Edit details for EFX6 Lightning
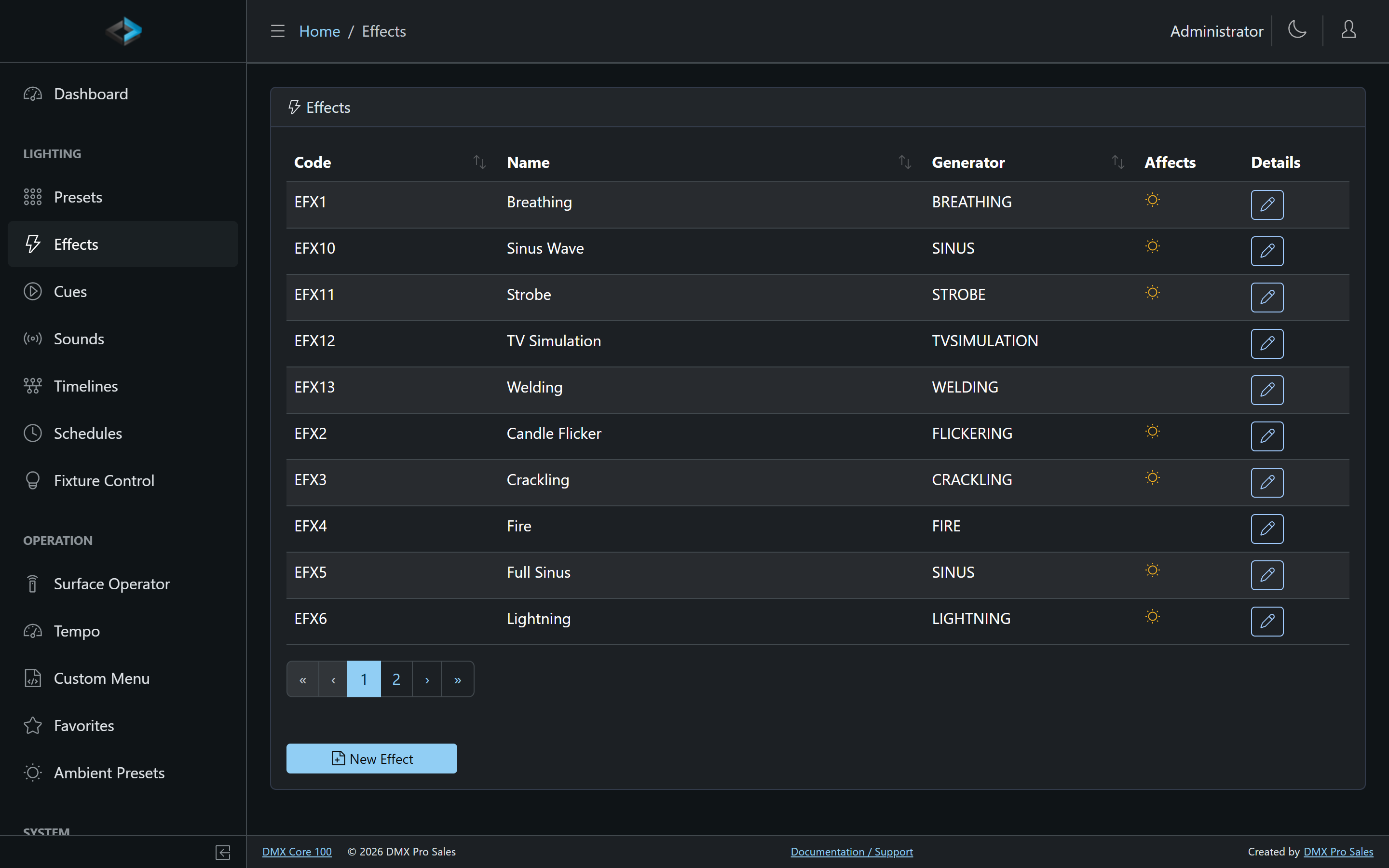The width and height of the screenshot is (1389, 868). click(x=1267, y=622)
